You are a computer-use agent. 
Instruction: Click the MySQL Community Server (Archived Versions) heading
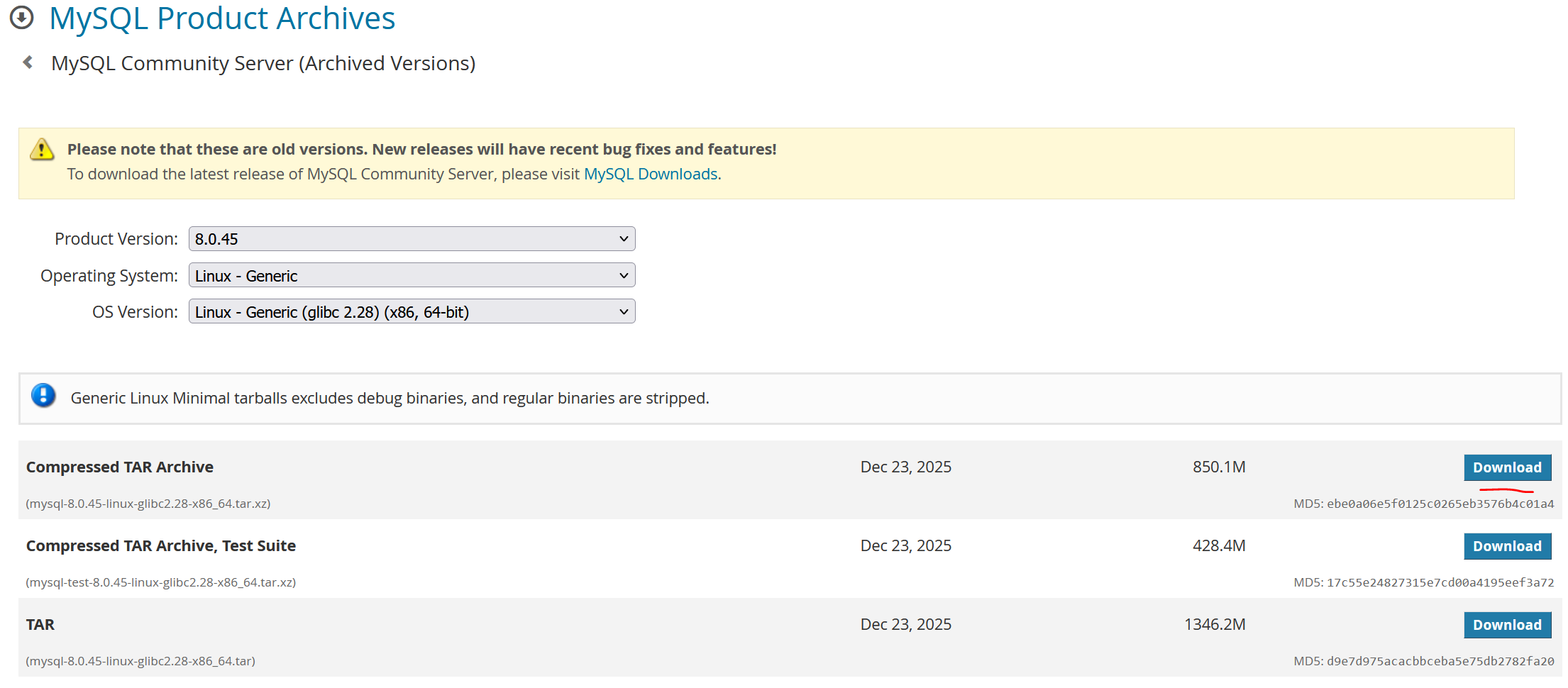point(263,63)
